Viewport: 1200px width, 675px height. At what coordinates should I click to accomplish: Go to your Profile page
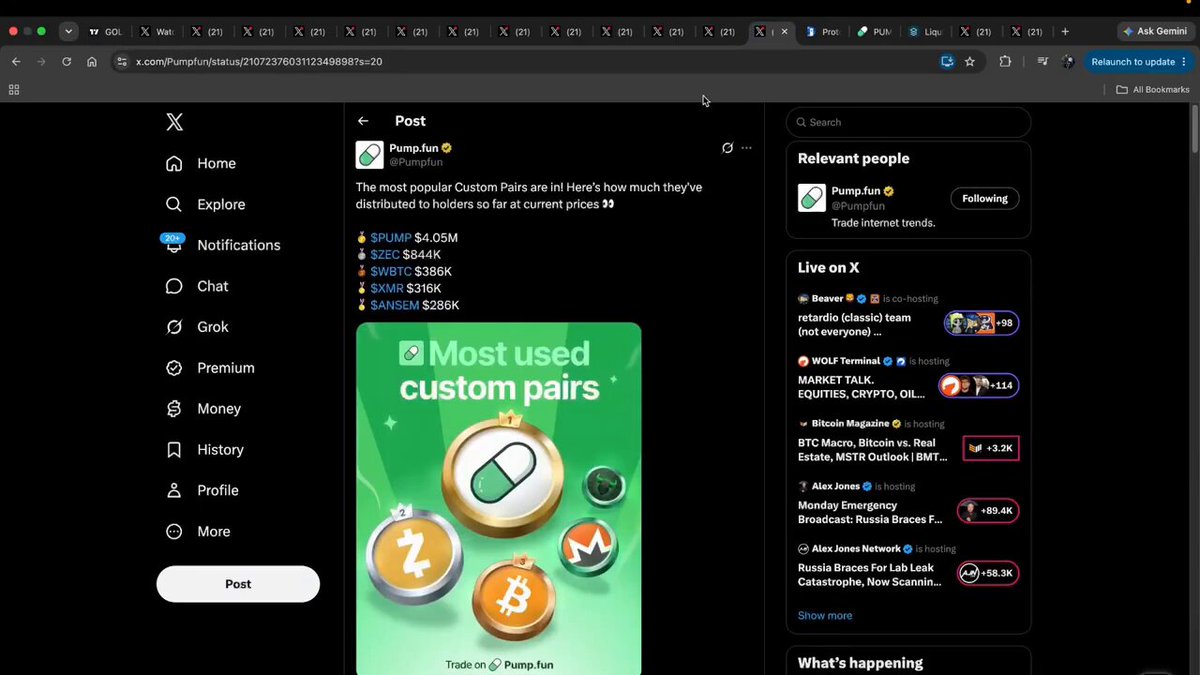(202, 491)
